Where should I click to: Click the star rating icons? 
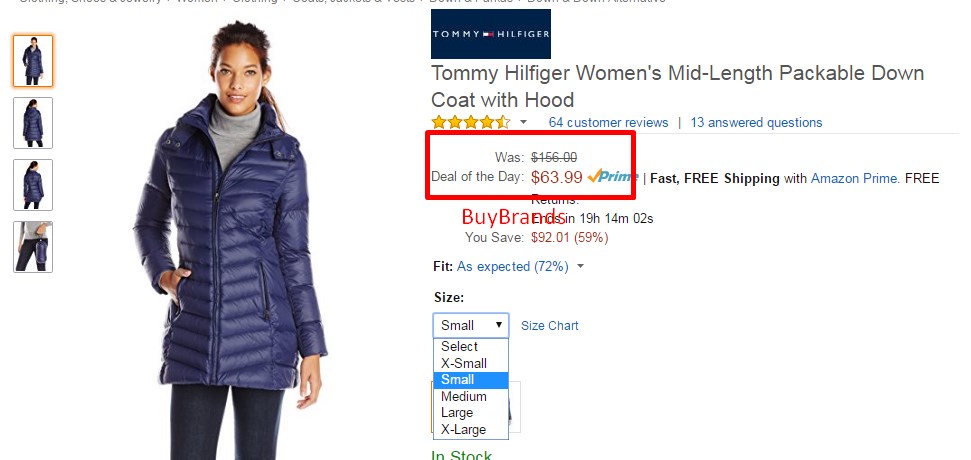(x=471, y=122)
